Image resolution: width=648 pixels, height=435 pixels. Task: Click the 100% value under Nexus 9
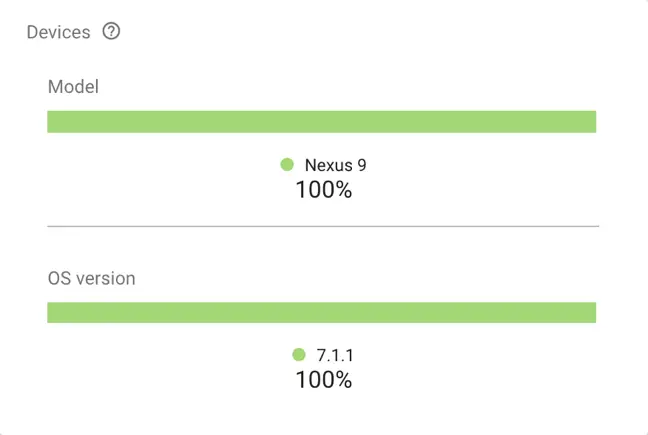323,189
